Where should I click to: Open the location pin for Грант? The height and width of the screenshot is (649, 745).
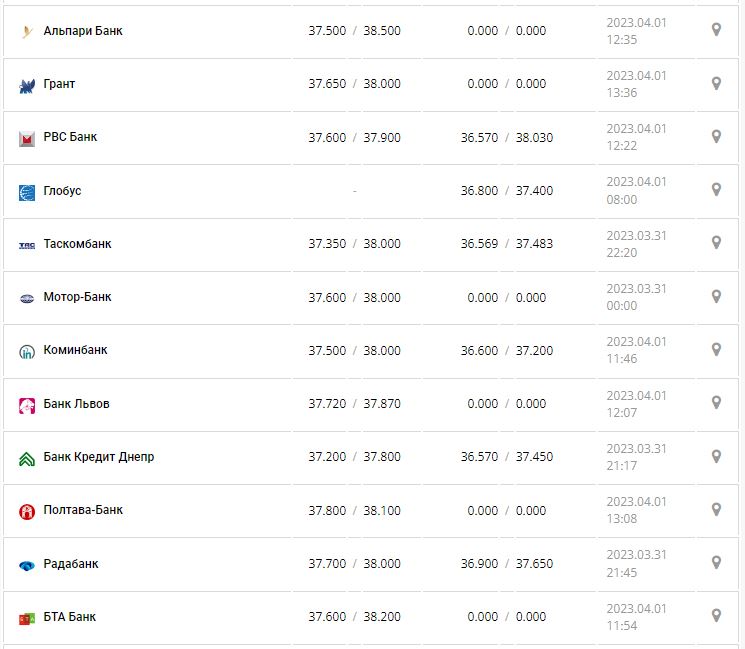[716, 83]
